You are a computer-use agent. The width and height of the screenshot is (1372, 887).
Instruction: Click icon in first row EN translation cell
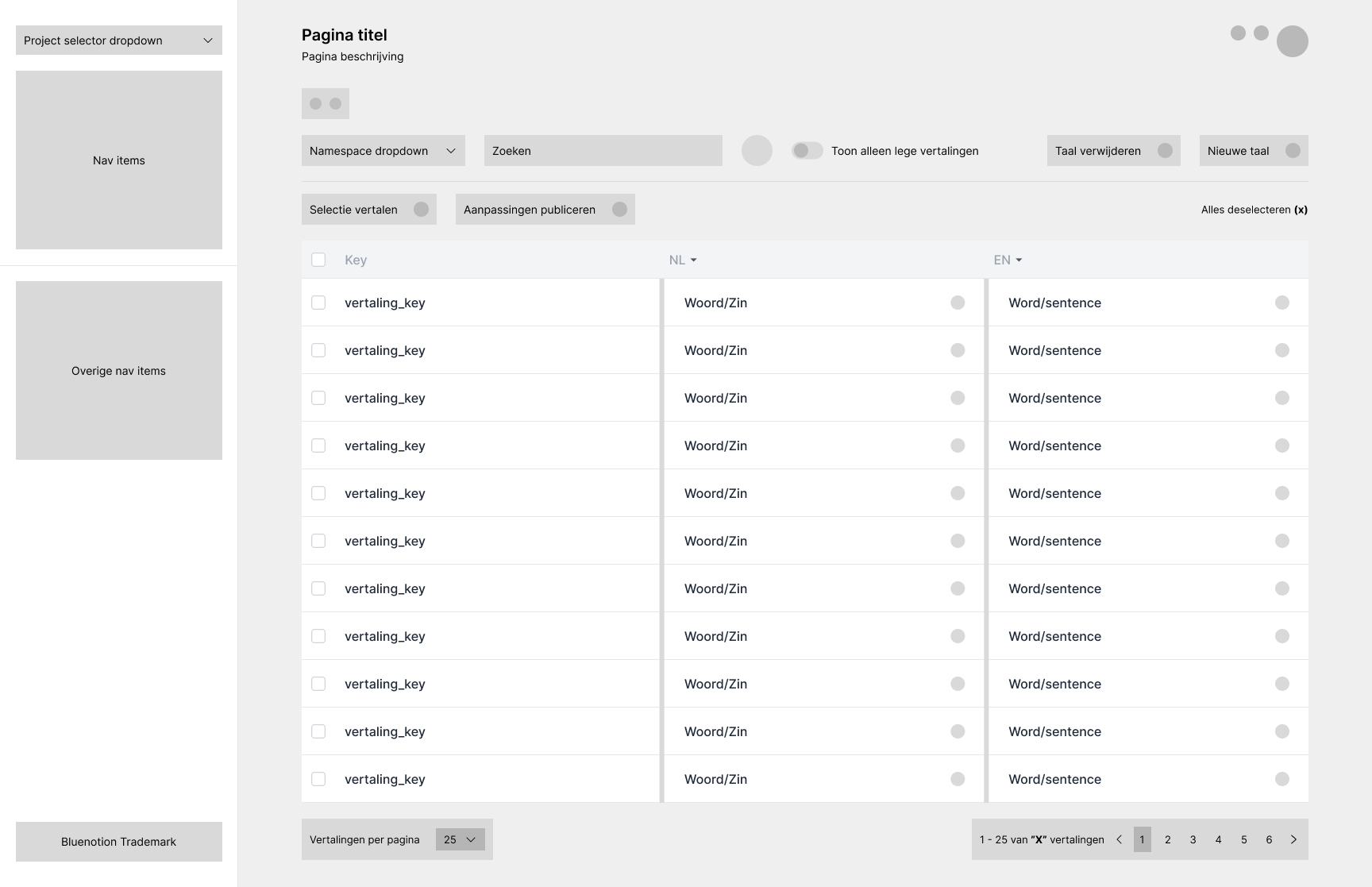coord(1281,303)
